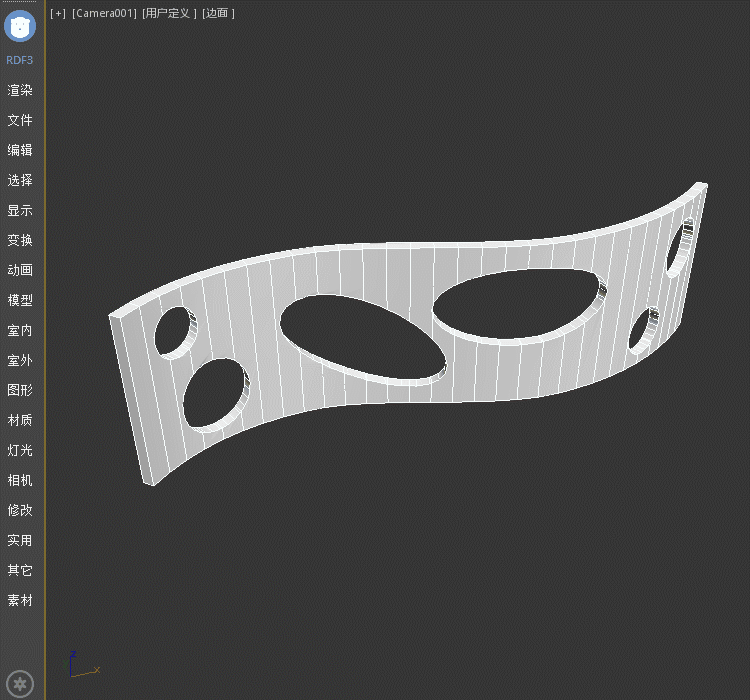
Task: Open the [+] viewport general menu
Action: point(58,13)
